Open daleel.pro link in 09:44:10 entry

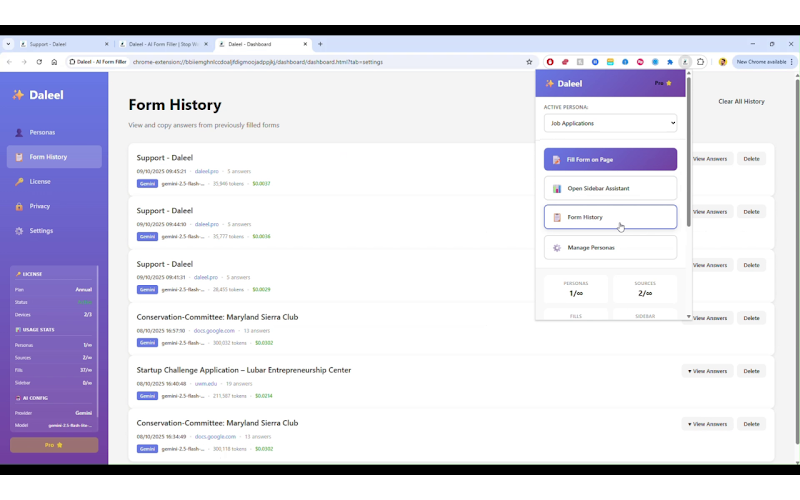coord(207,224)
